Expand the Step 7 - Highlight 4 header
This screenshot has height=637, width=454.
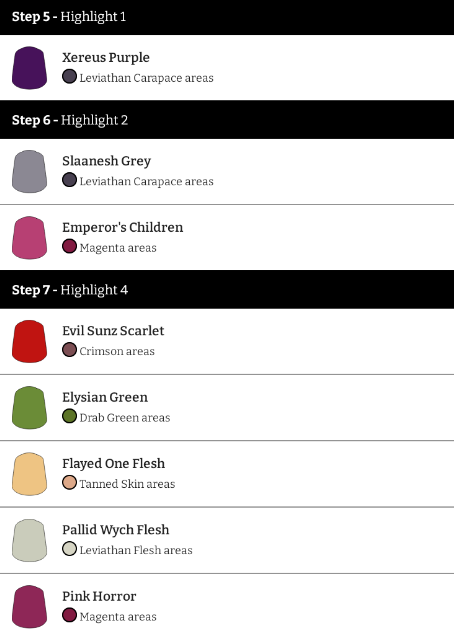227,290
